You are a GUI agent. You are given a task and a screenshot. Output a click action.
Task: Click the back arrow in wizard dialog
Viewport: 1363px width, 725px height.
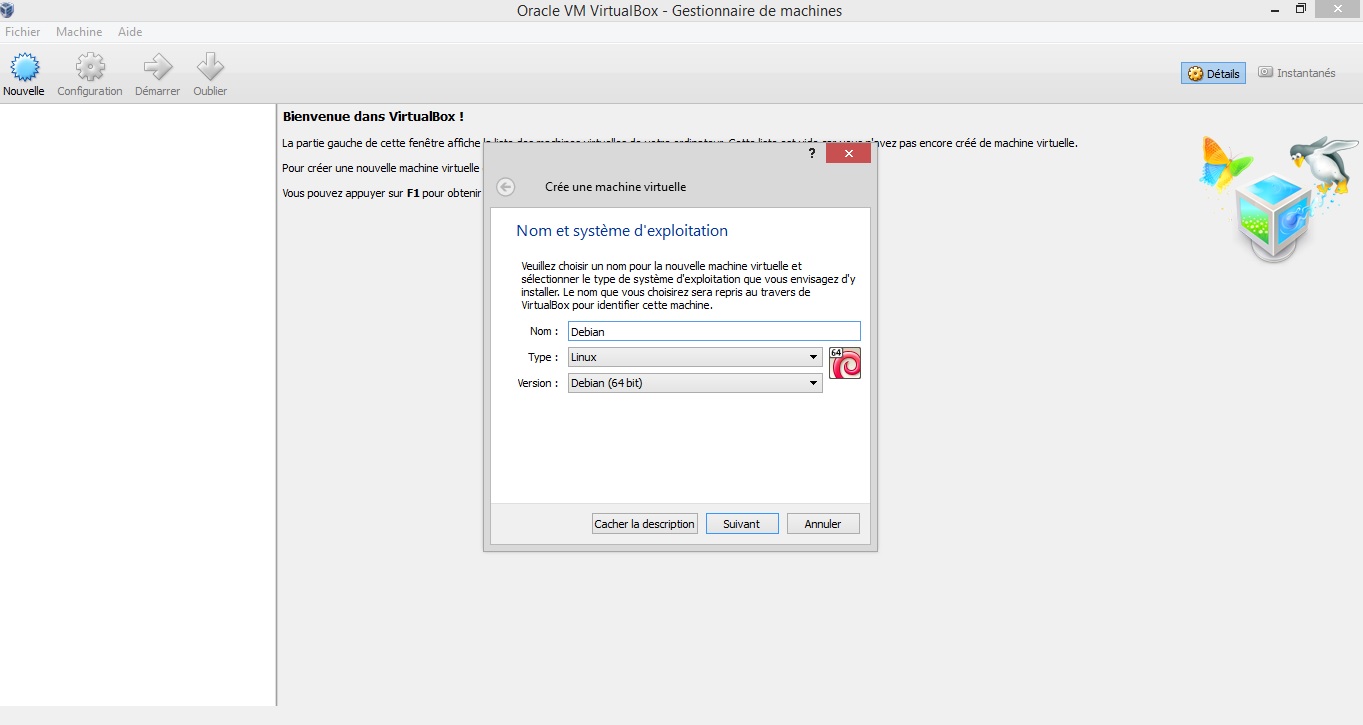[506, 187]
